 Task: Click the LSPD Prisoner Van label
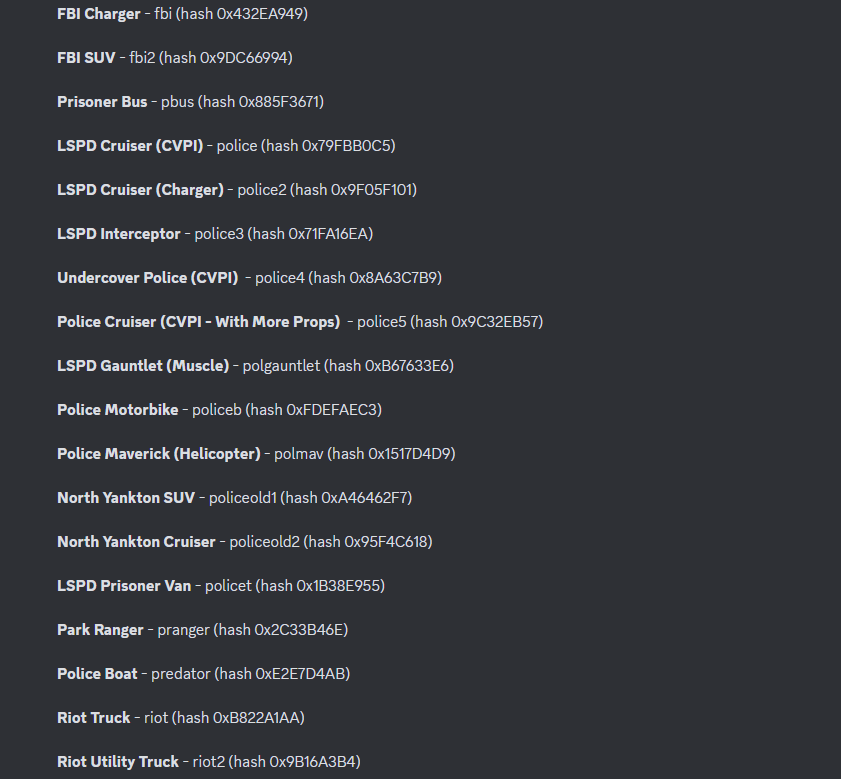124,586
